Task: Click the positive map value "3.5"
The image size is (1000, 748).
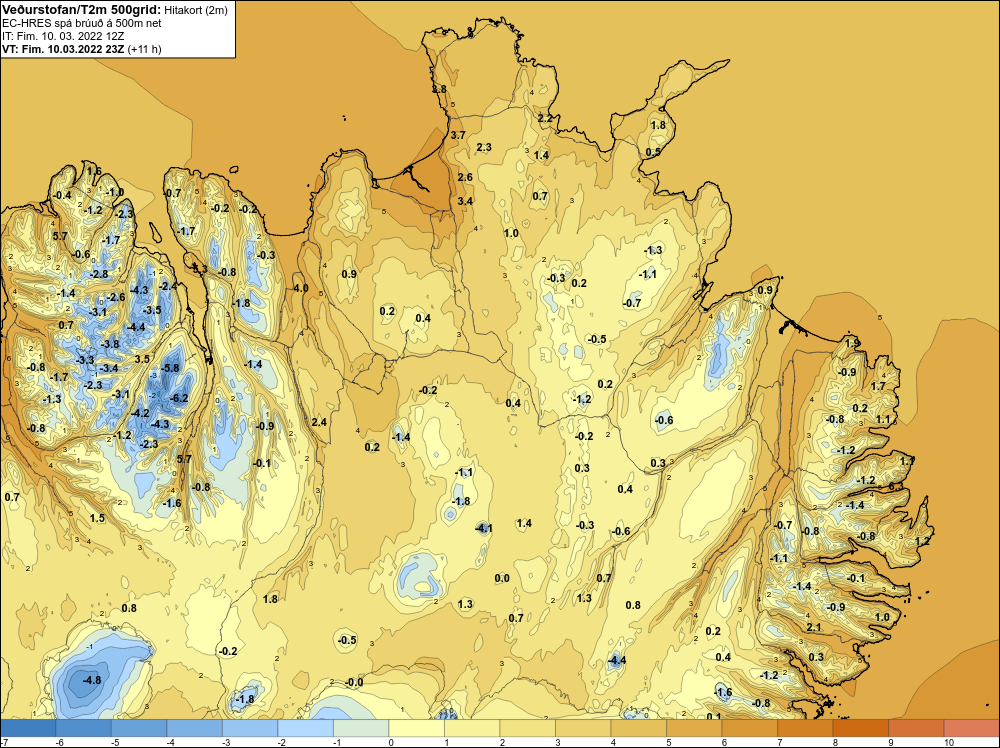Action: (142, 359)
